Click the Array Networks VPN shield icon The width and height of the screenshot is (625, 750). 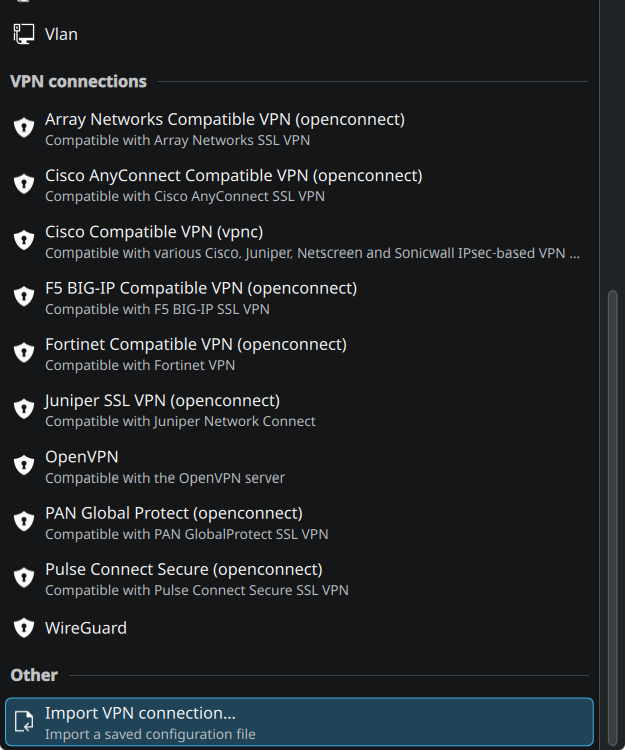click(x=24, y=128)
